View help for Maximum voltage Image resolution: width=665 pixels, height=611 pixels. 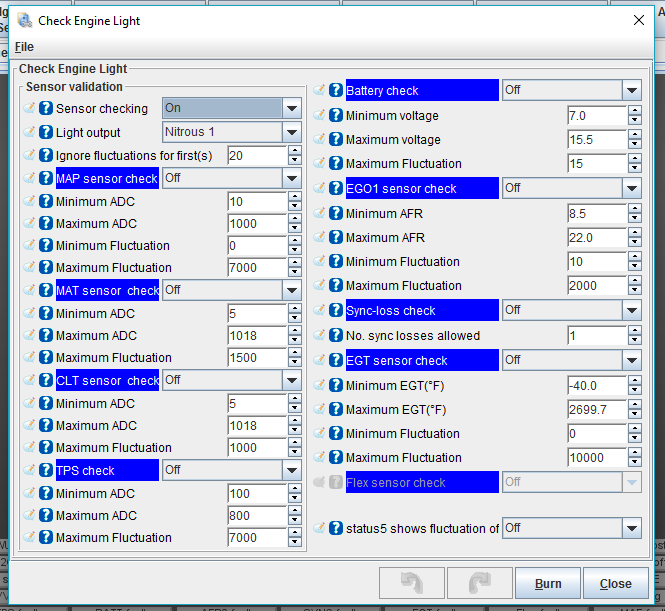click(336, 139)
